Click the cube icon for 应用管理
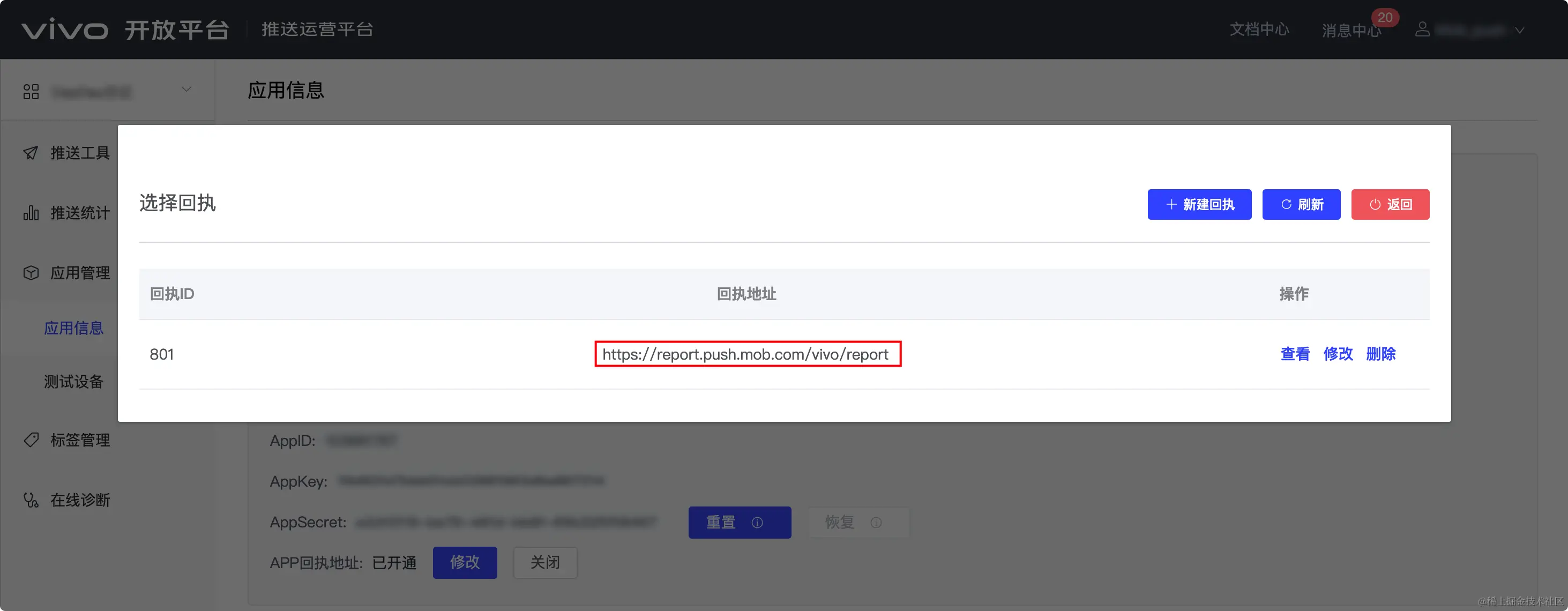The height and width of the screenshot is (611, 1568). tap(31, 273)
